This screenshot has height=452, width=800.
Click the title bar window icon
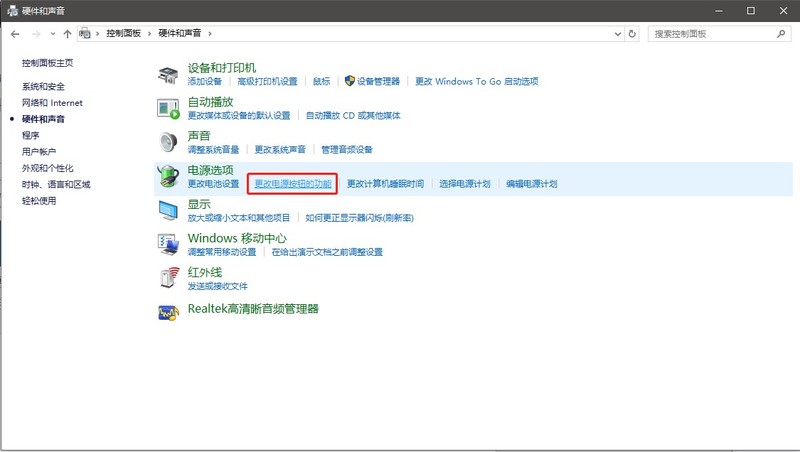(12, 11)
